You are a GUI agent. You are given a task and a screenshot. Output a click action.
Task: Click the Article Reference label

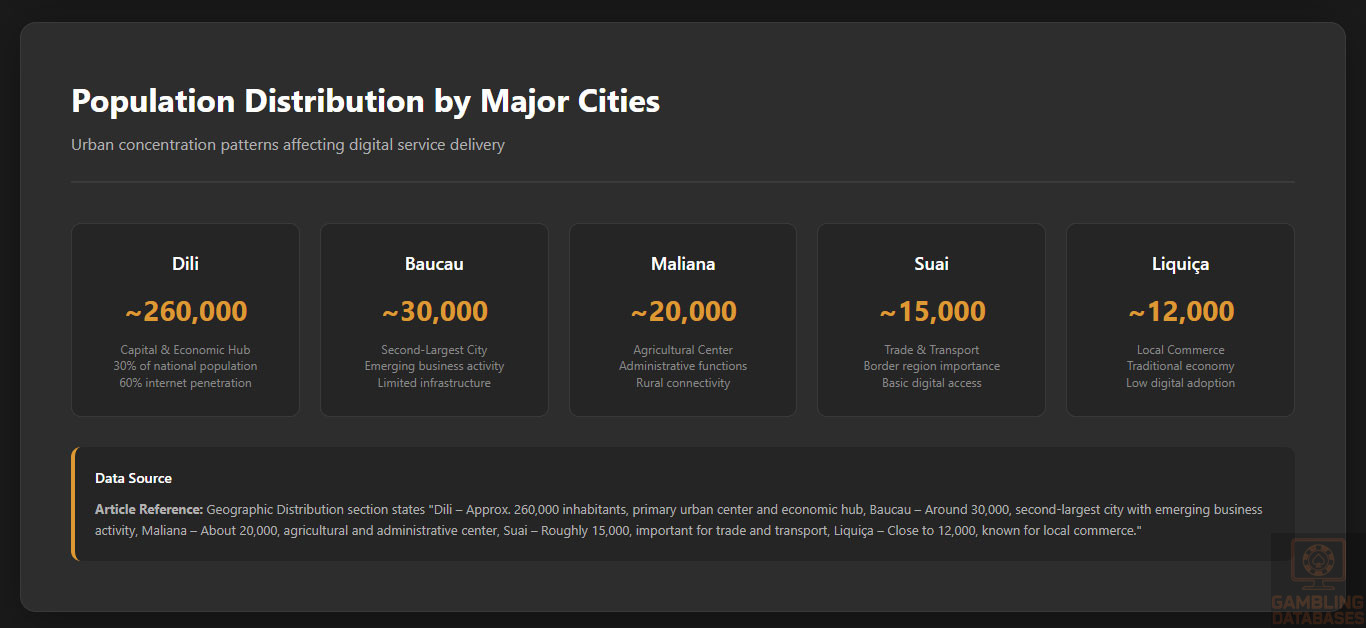click(x=149, y=510)
